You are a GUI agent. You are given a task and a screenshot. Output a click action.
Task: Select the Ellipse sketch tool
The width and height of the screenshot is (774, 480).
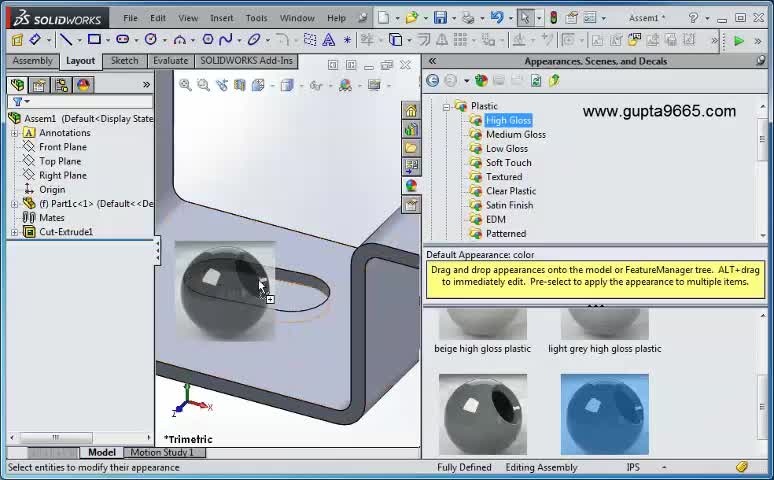(x=254, y=40)
